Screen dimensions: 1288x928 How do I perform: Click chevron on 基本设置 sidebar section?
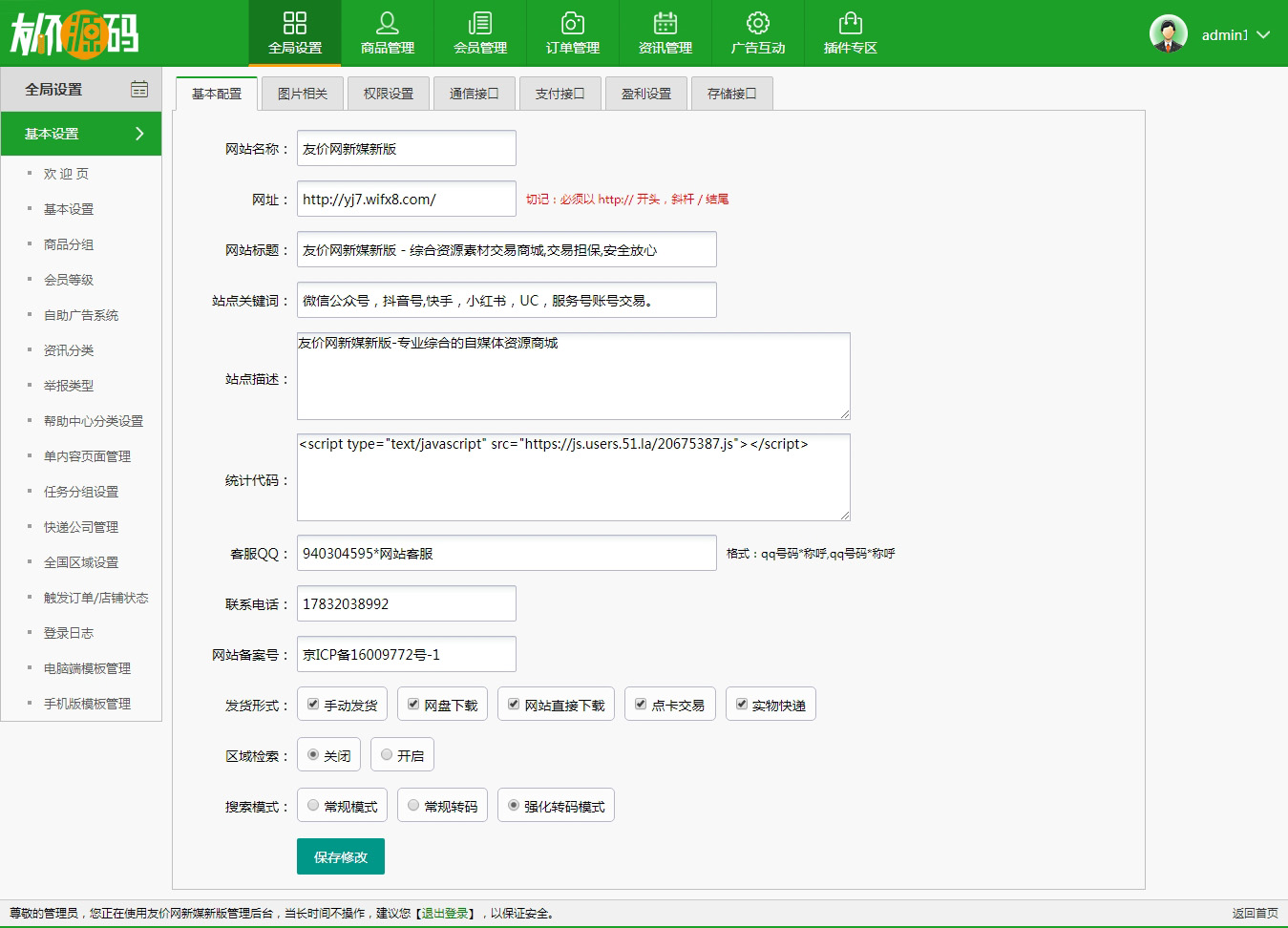(x=139, y=134)
